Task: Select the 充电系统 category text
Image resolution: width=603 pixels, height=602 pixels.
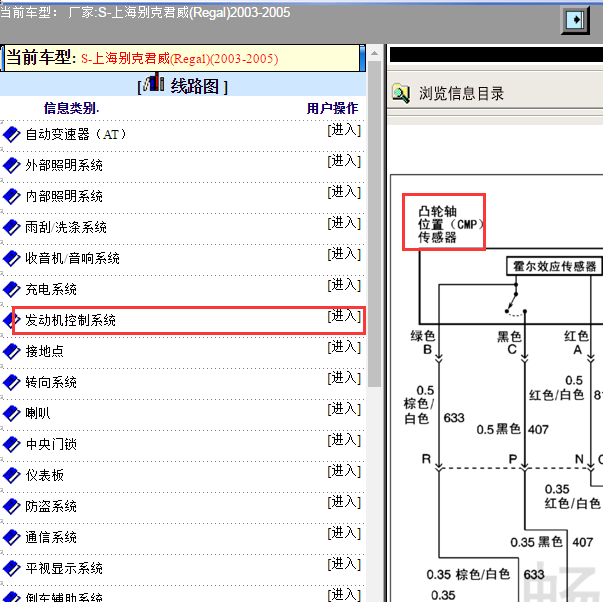Action: 51,290
